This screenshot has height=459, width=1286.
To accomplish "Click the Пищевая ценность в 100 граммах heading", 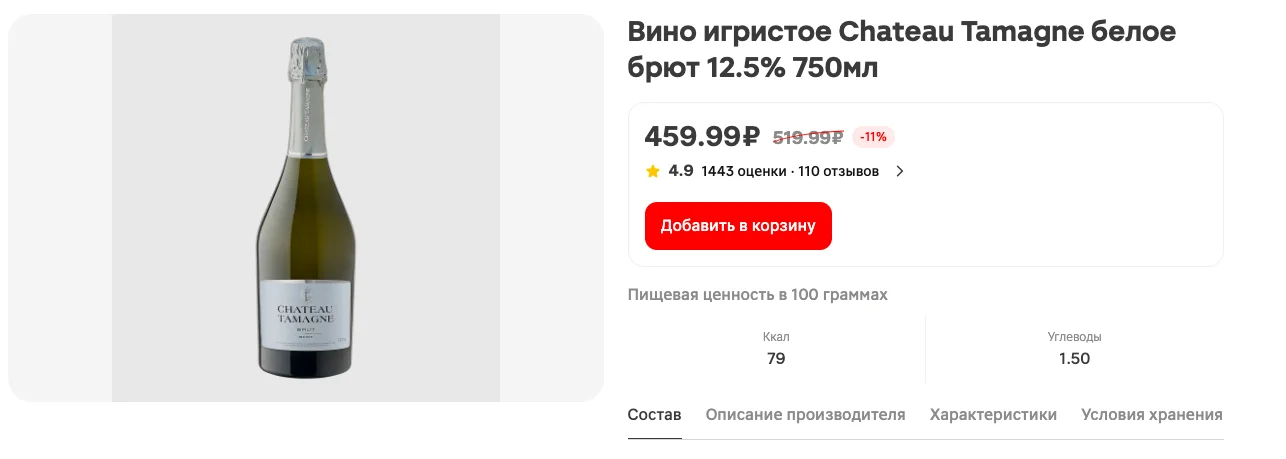I will point(757,295).
